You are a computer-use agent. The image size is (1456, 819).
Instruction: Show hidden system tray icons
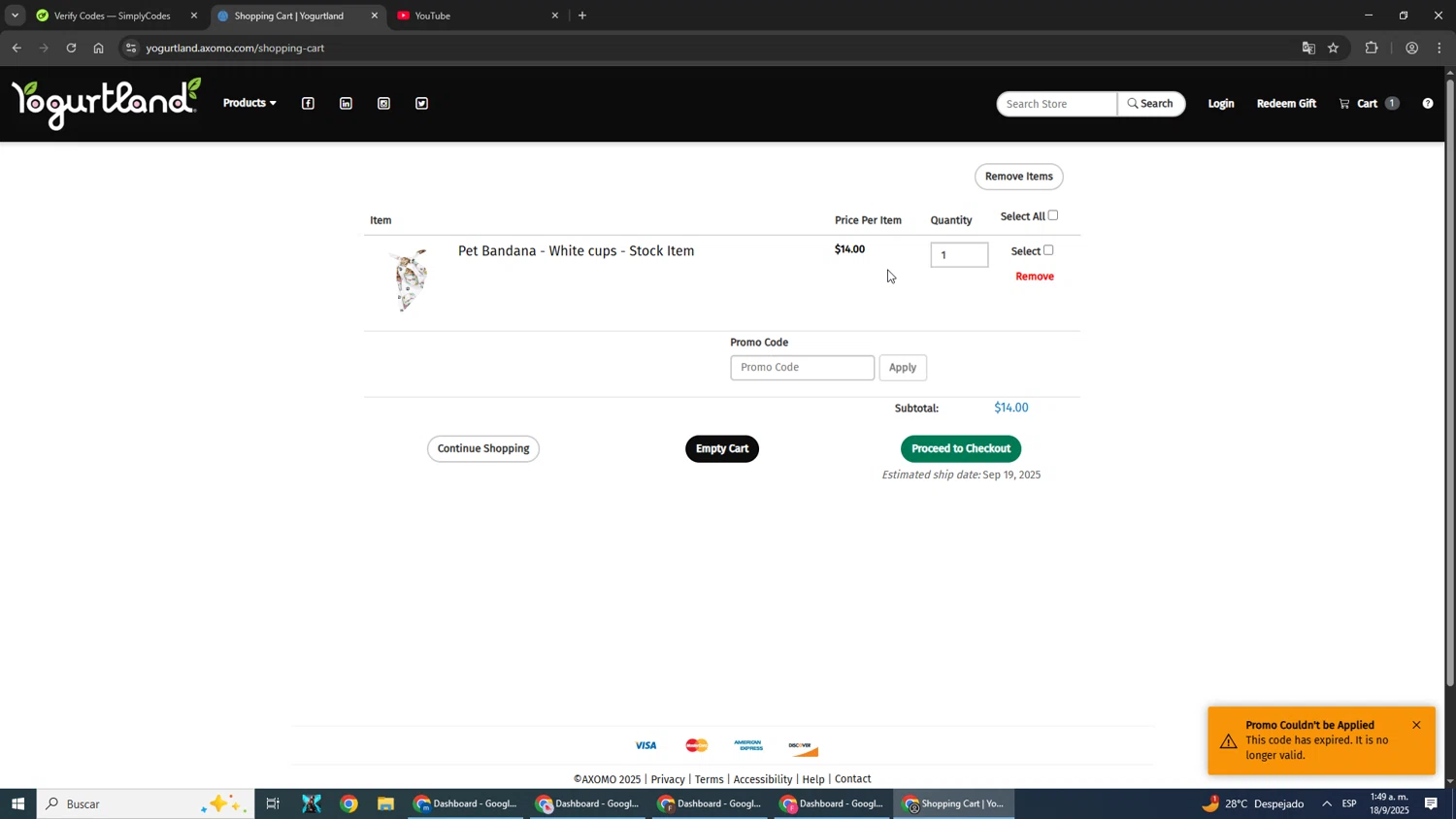point(1327,803)
